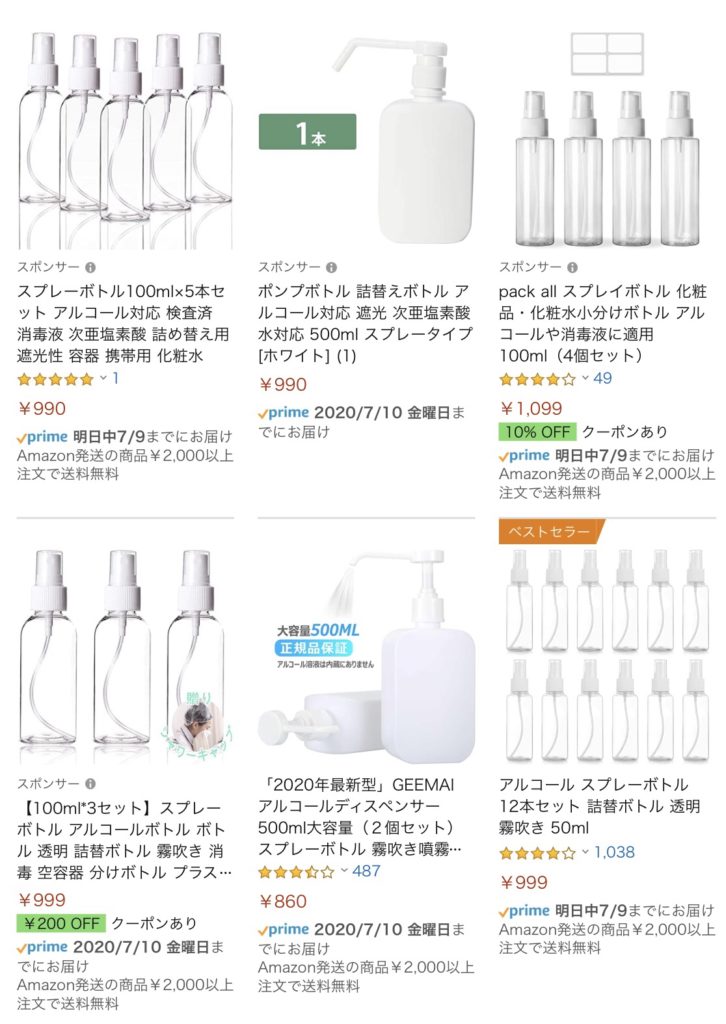Click sponsor info icon on pack all listing

[x=573, y=267]
